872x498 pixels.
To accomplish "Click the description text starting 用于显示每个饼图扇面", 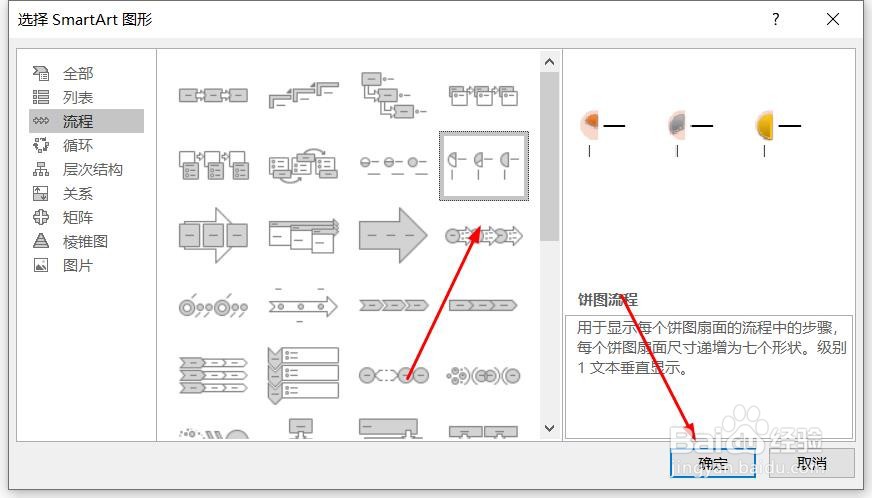I will click(x=711, y=347).
